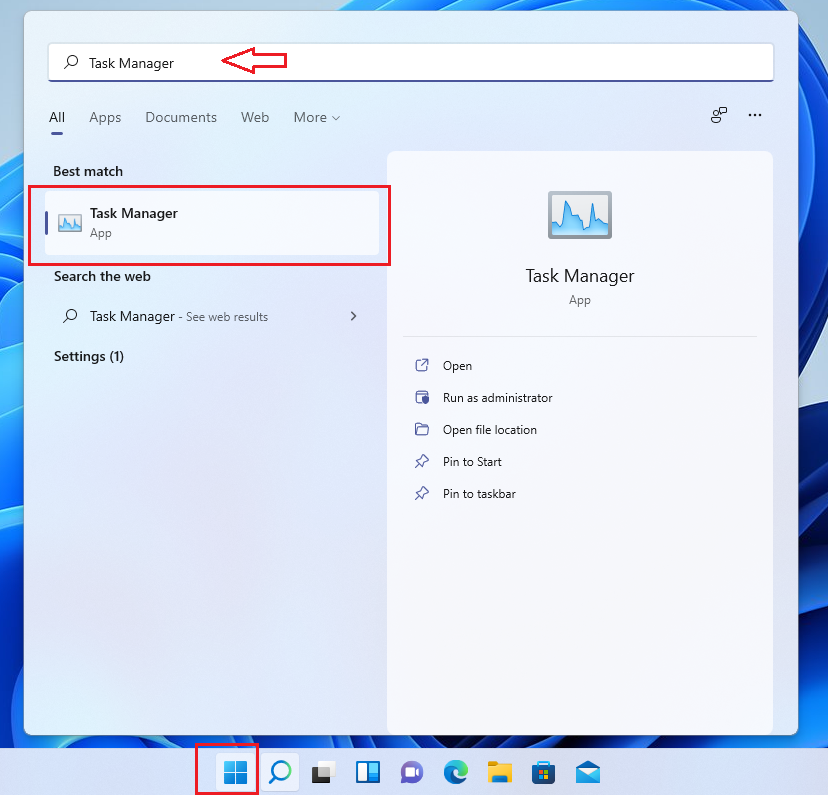The image size is (828, 795).
Task: Click the magnifying glass in the search box
Action: (69, 61)
